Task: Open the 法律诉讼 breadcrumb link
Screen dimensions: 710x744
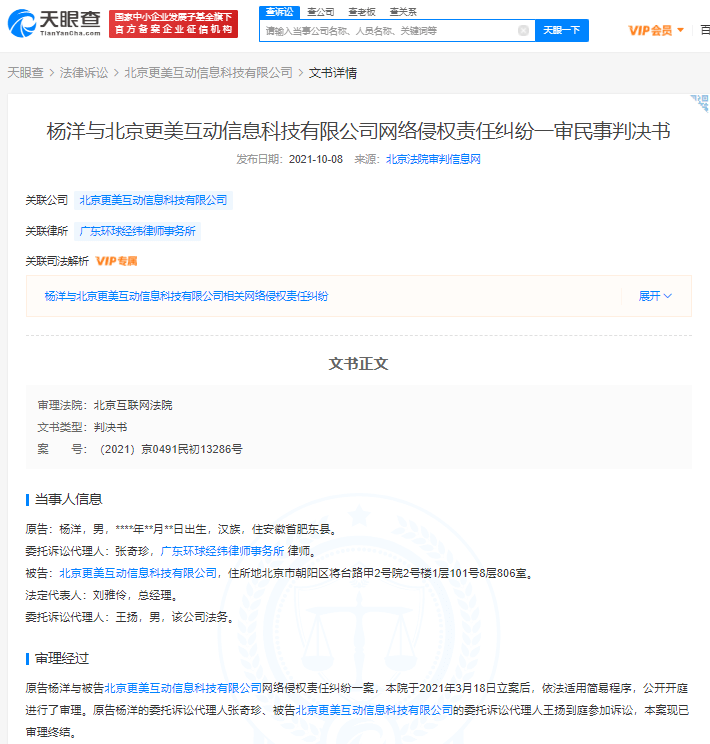Action: (84, 73)
